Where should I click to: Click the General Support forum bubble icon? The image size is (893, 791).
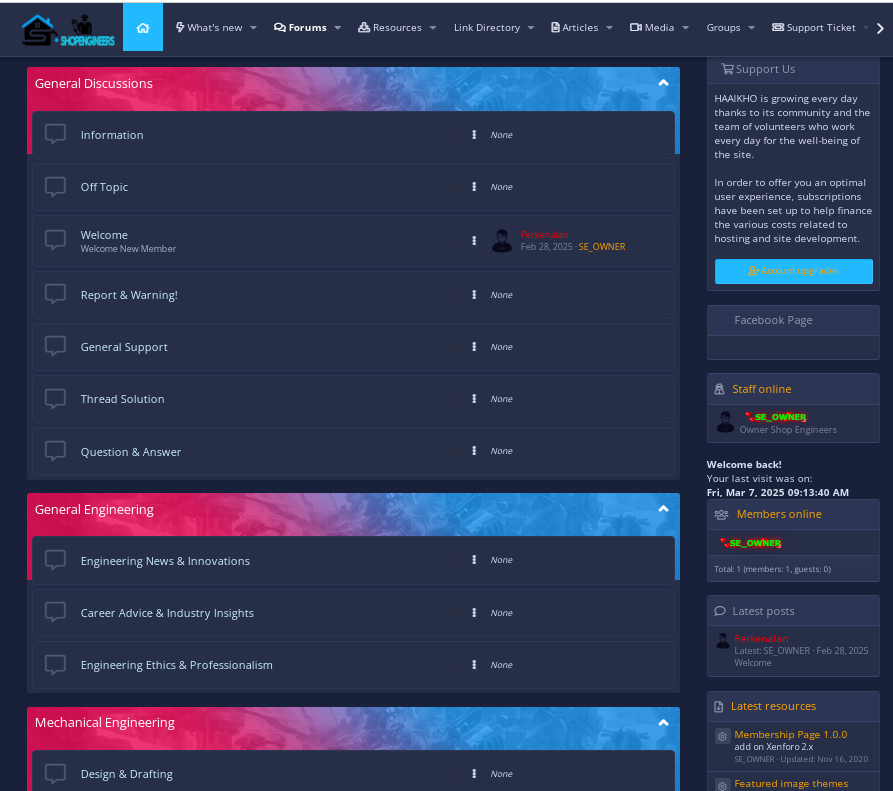pos(55,346)
